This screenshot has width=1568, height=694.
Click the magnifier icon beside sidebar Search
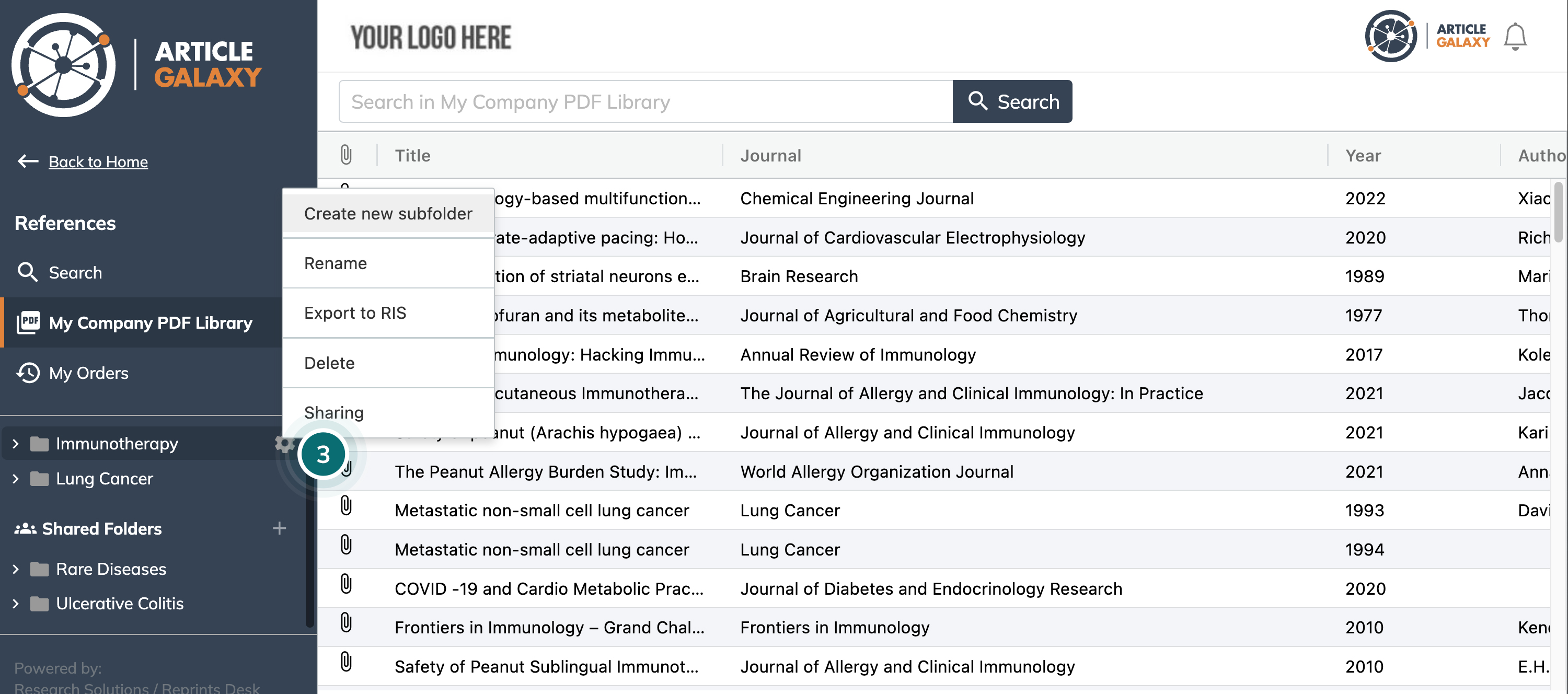[x=27, y=272]
